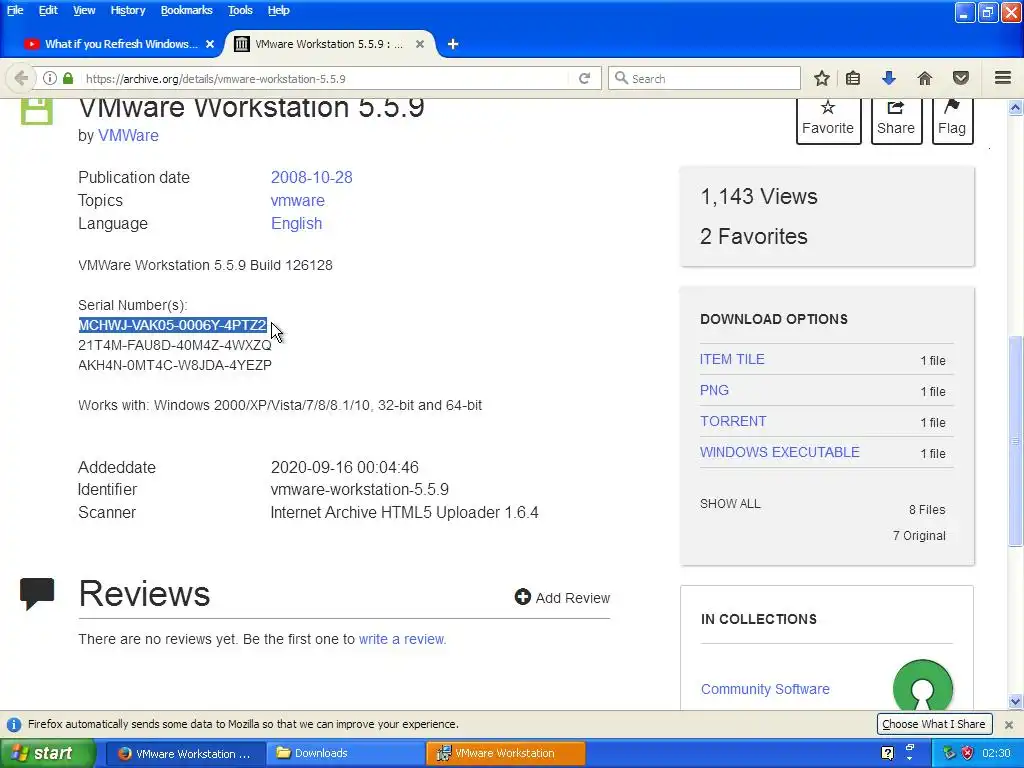1024x768 pixels.
Task: Reload the page with refresh icon
Action: [x=584, y=78]
